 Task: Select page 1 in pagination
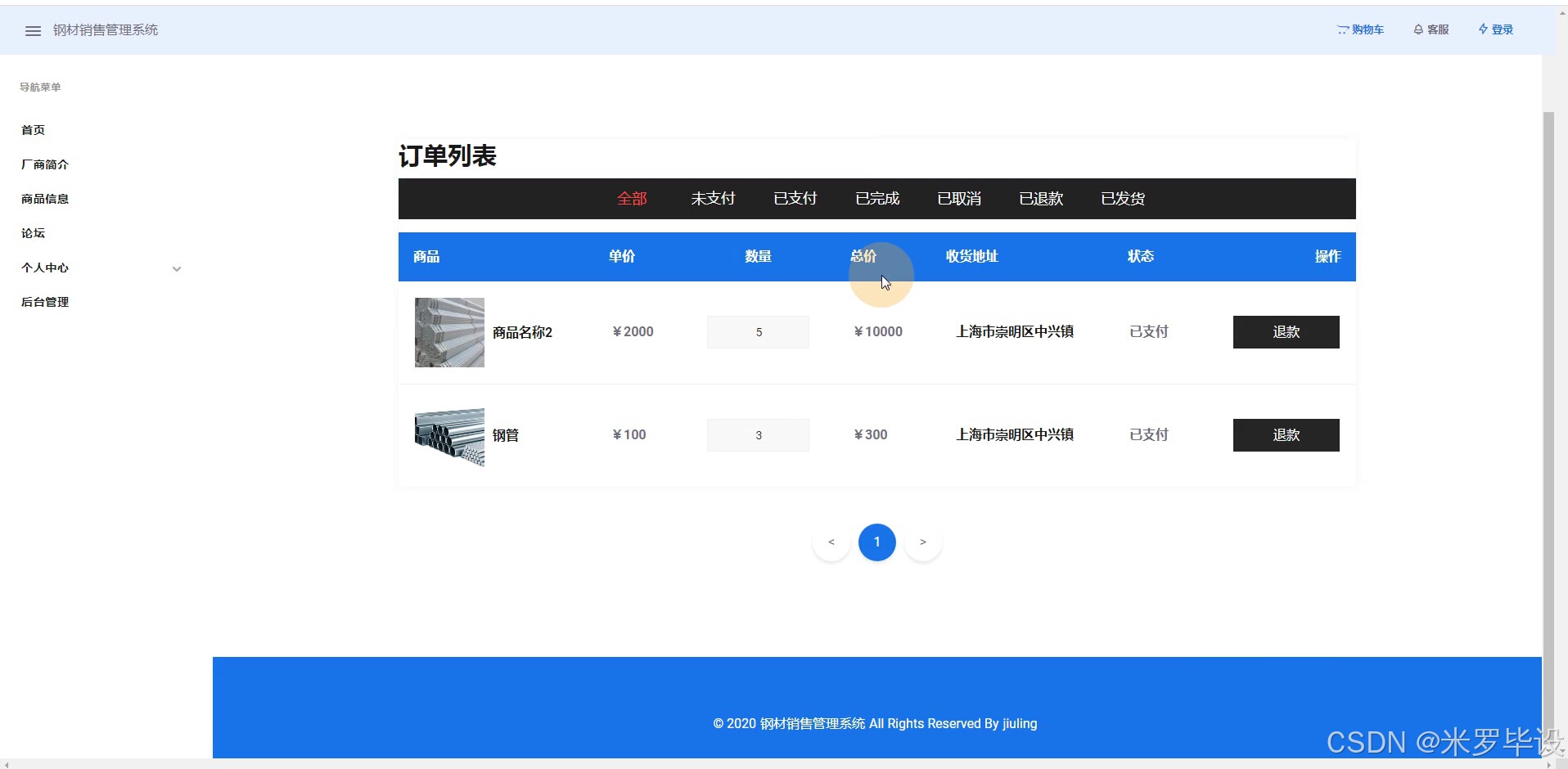(876, 542)
